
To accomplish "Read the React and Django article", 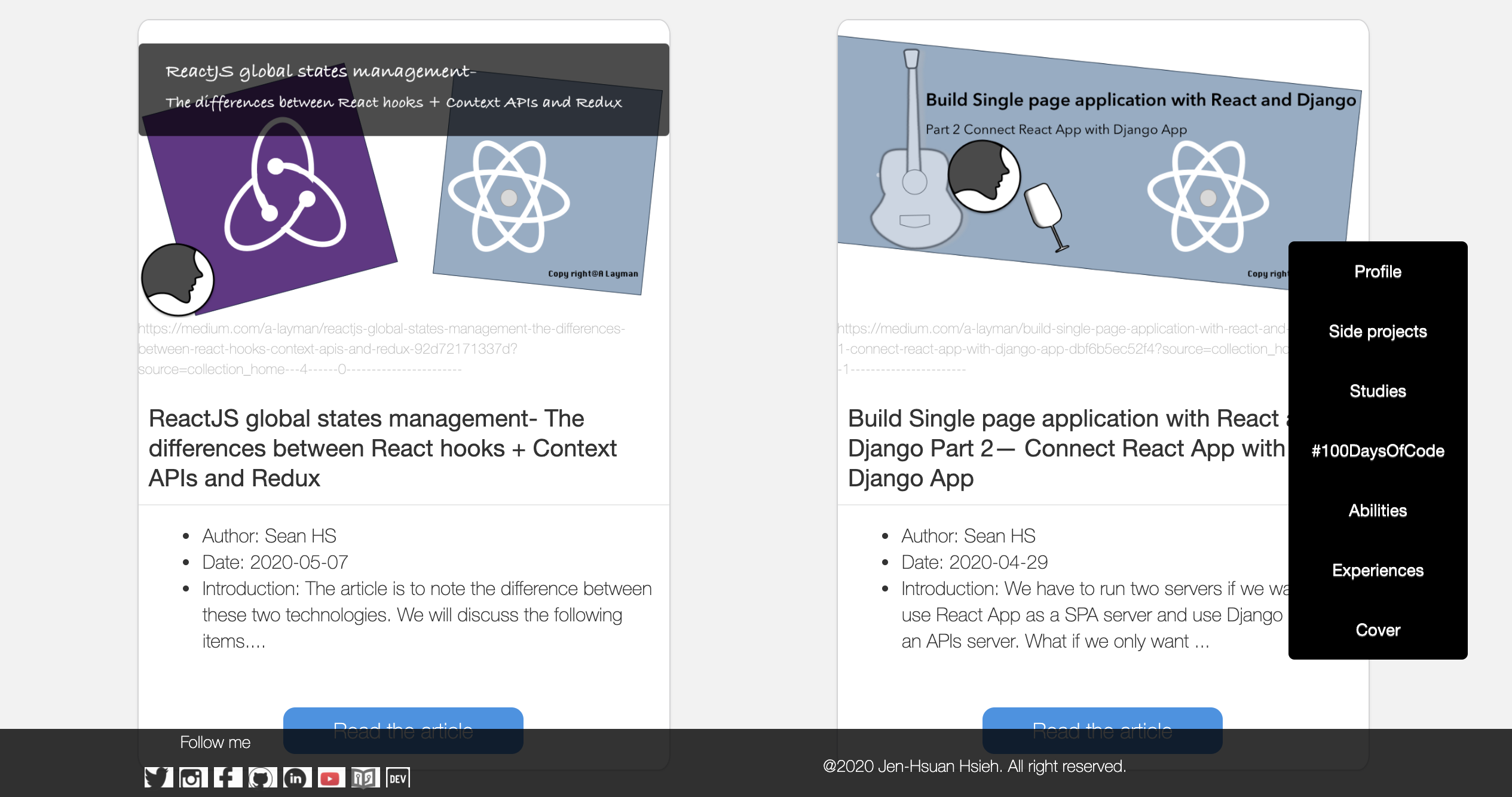I will tap(1102, 719).
